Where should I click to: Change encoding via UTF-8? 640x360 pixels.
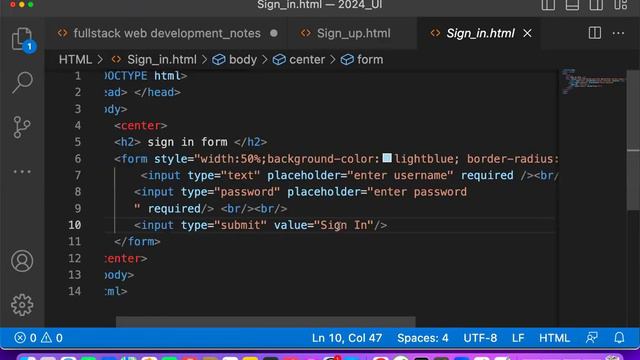click(480, 338)
